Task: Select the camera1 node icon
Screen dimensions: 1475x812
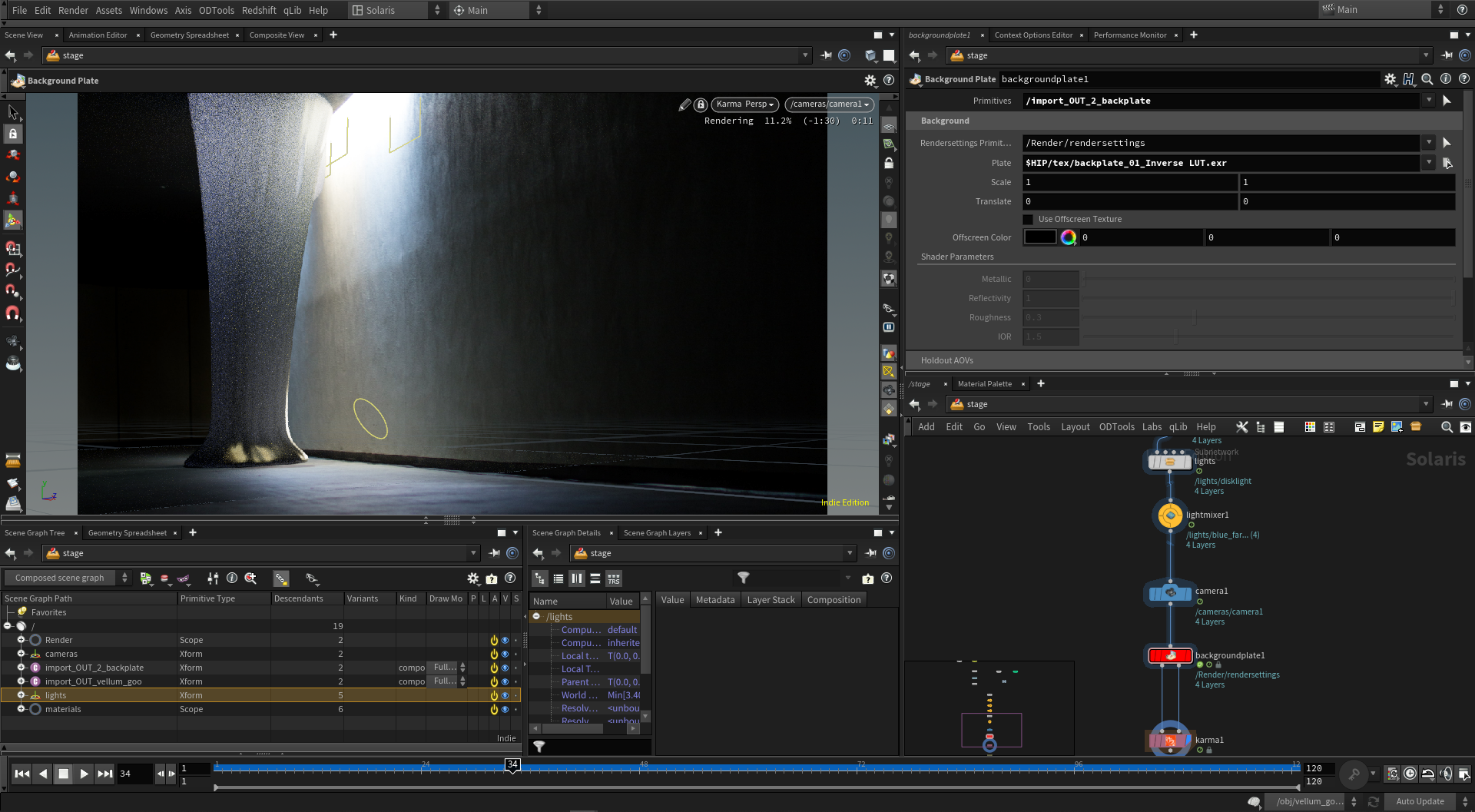Action: (1170, 592)
